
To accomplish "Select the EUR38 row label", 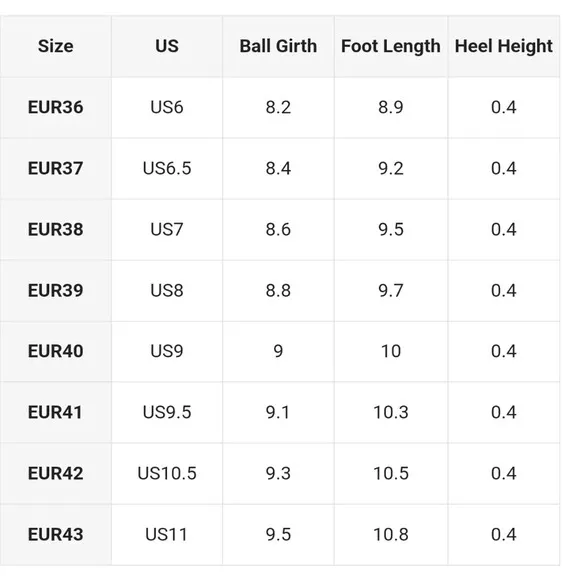I will (x=55, y=230).
